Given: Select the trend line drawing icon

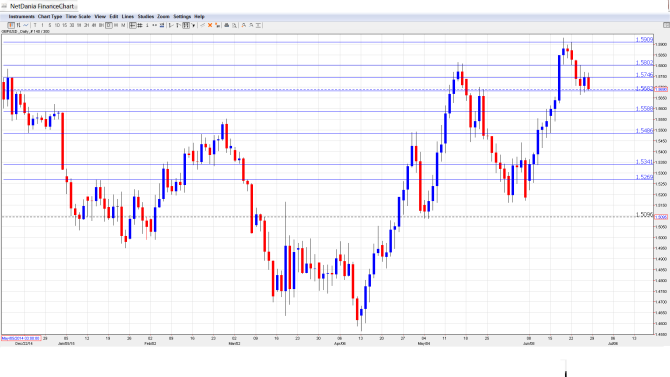Looking at the screenshot, I should click(x=202, y=26).
